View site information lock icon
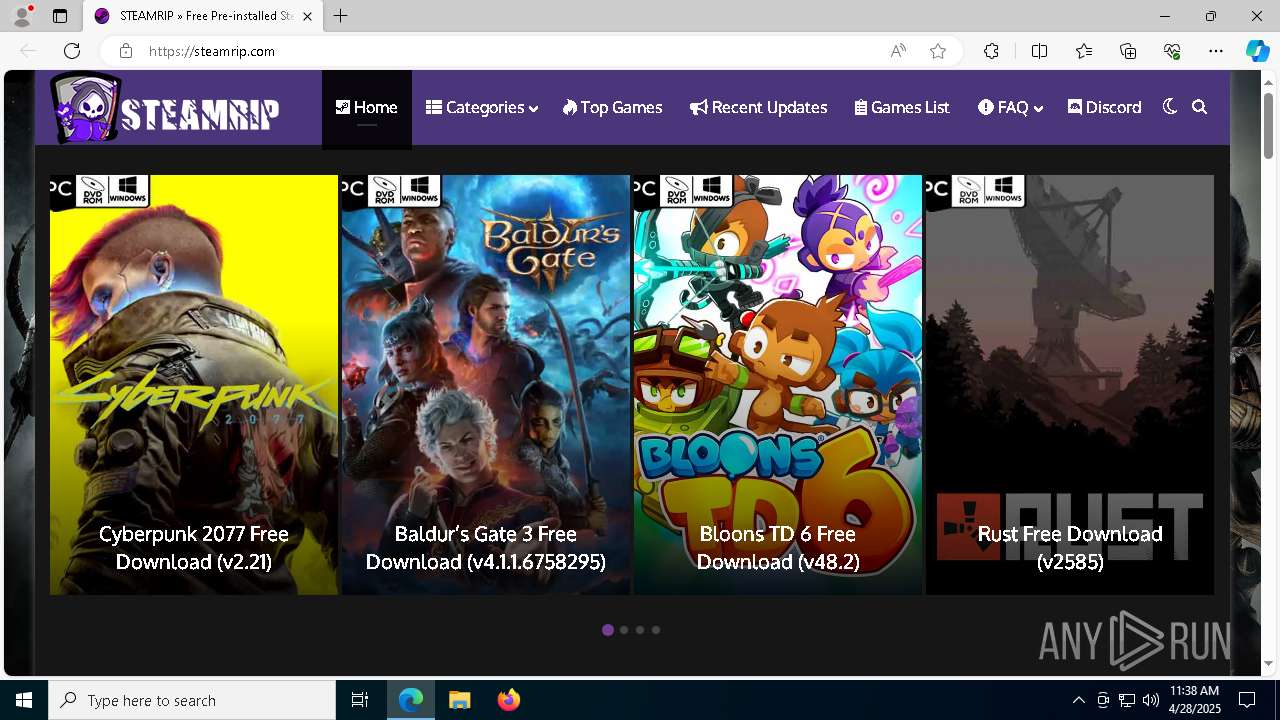The image size is (1280, 720). [x=125, y=51]
